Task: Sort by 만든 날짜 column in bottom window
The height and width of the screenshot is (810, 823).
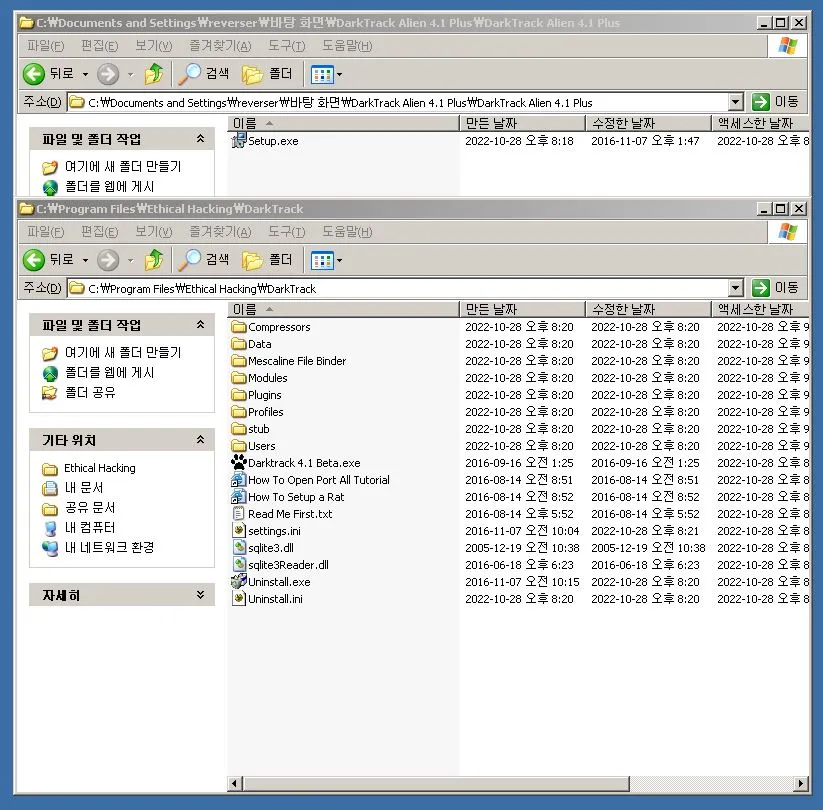Action: pos(522,309)
